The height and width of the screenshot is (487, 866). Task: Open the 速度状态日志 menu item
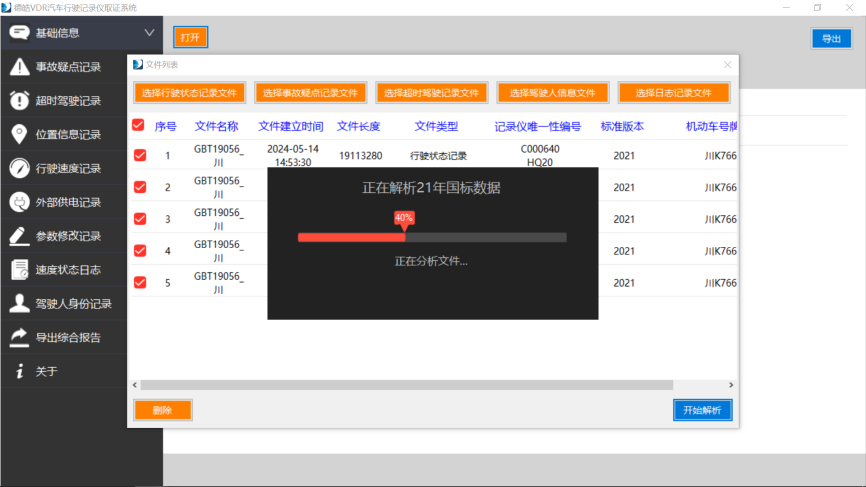pos(64,269)
